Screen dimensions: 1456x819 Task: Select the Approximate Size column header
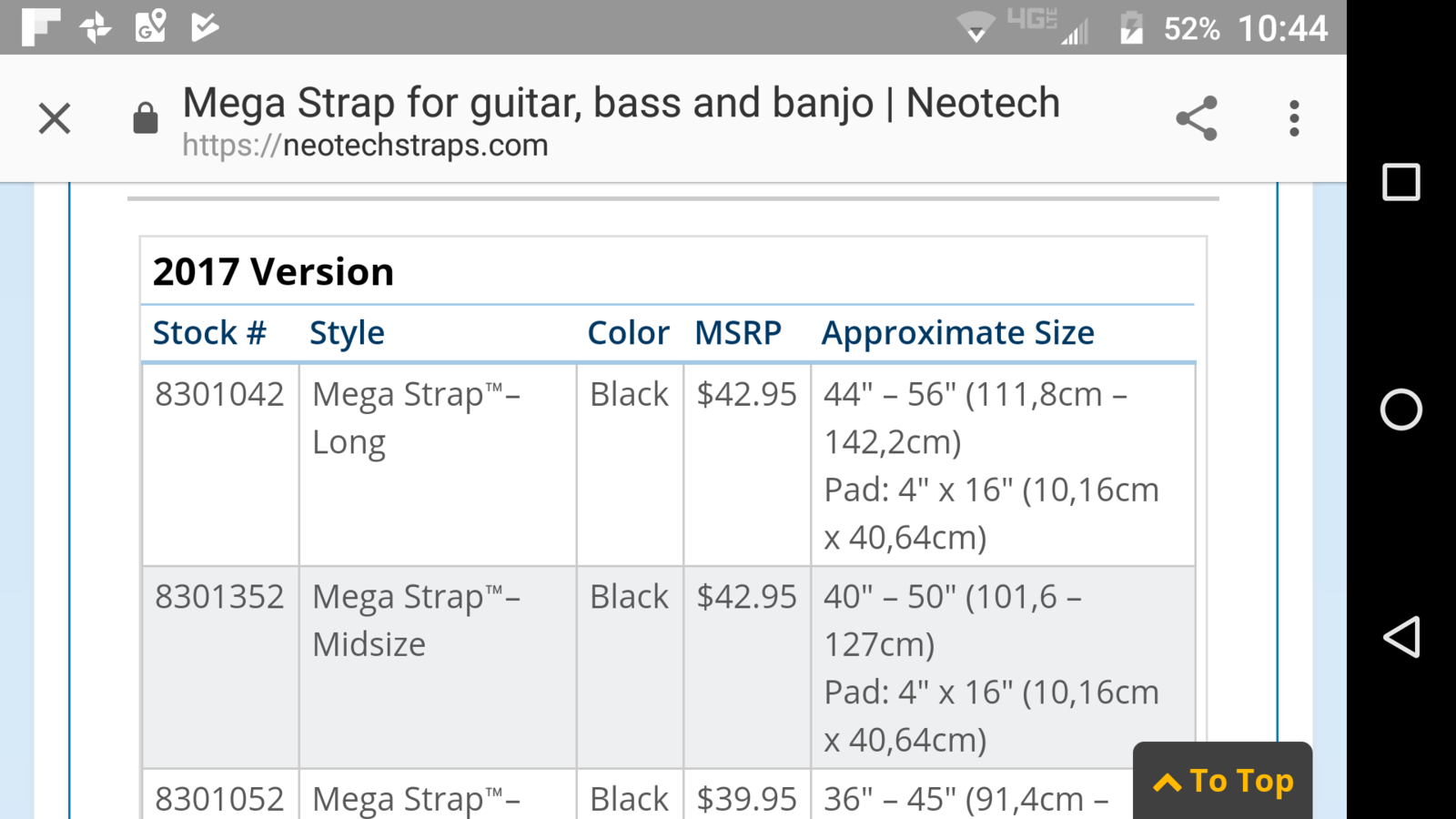957,333
